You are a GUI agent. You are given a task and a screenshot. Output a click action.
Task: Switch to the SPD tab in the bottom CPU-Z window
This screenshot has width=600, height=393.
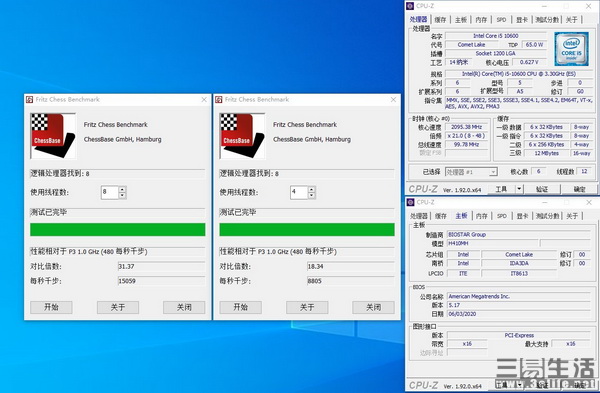coord(502,216)
